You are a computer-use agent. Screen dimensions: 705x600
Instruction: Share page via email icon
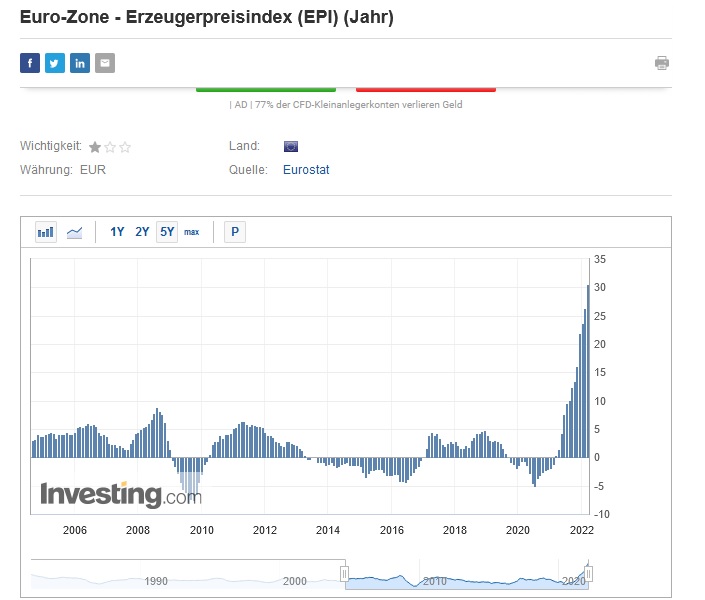(x=105, y=63)
